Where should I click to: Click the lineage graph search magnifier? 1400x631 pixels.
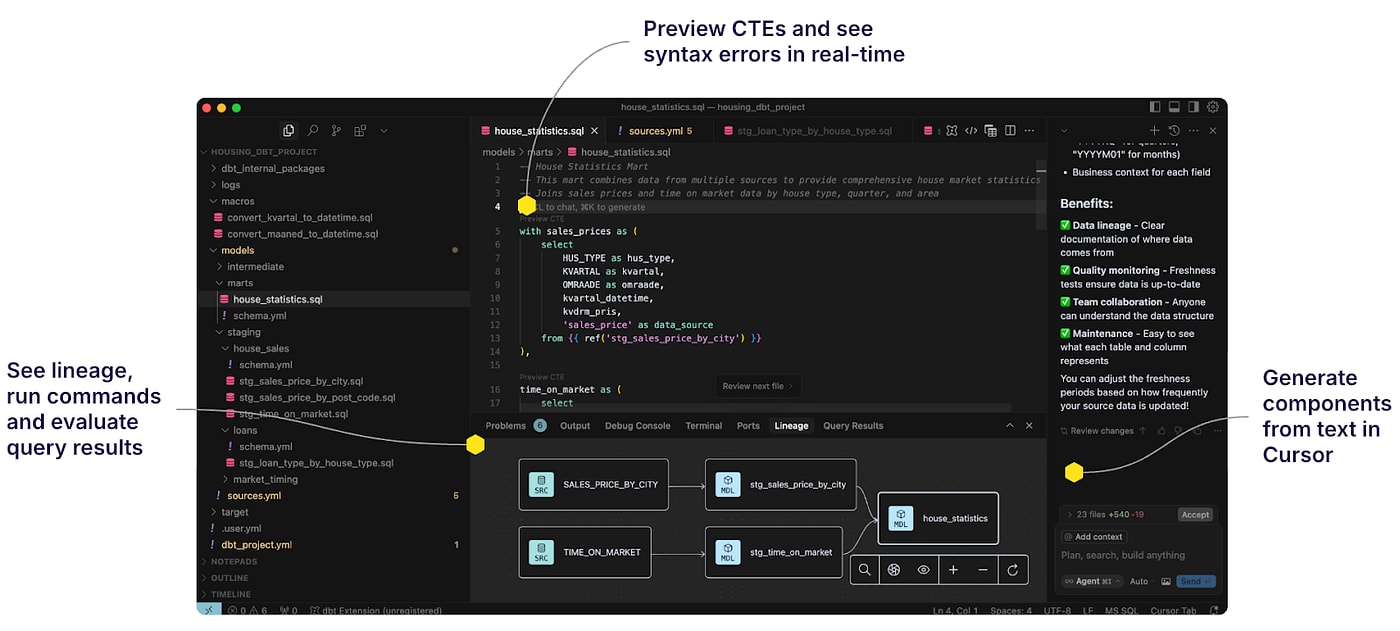point(865,570)
